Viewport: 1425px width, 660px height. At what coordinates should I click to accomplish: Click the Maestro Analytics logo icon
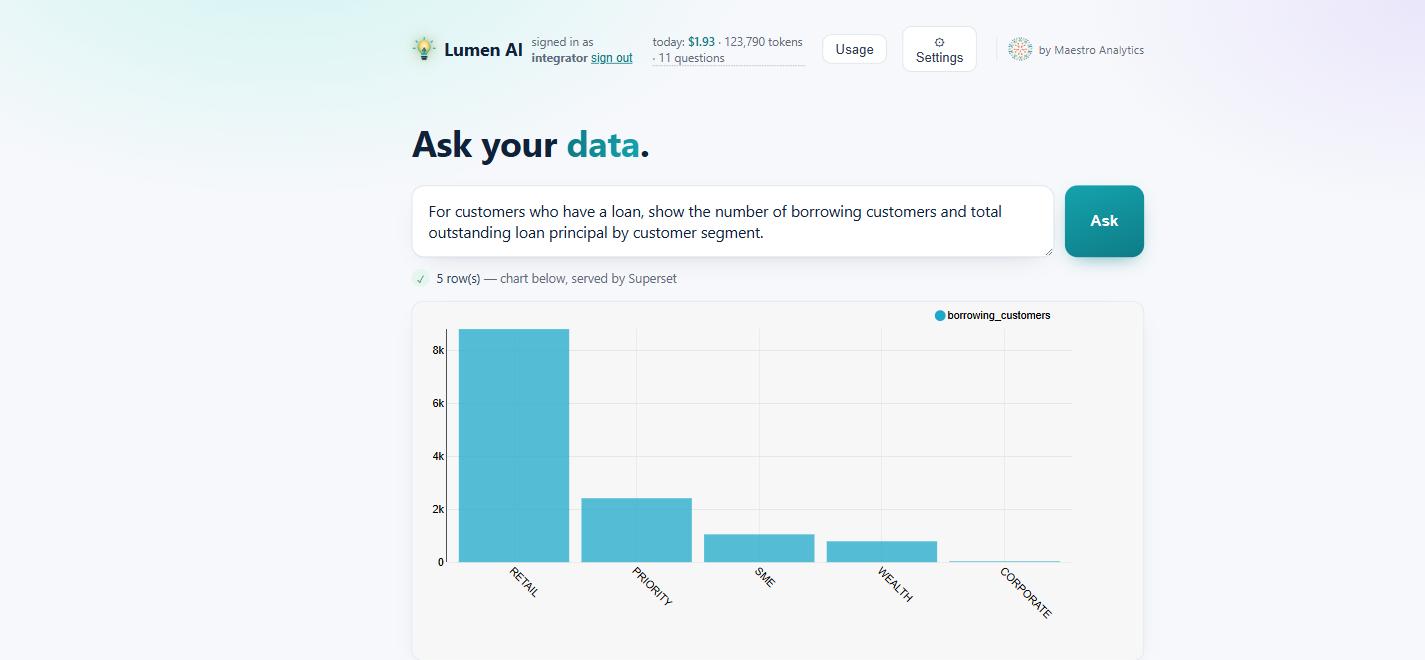tap(1020, 49)
